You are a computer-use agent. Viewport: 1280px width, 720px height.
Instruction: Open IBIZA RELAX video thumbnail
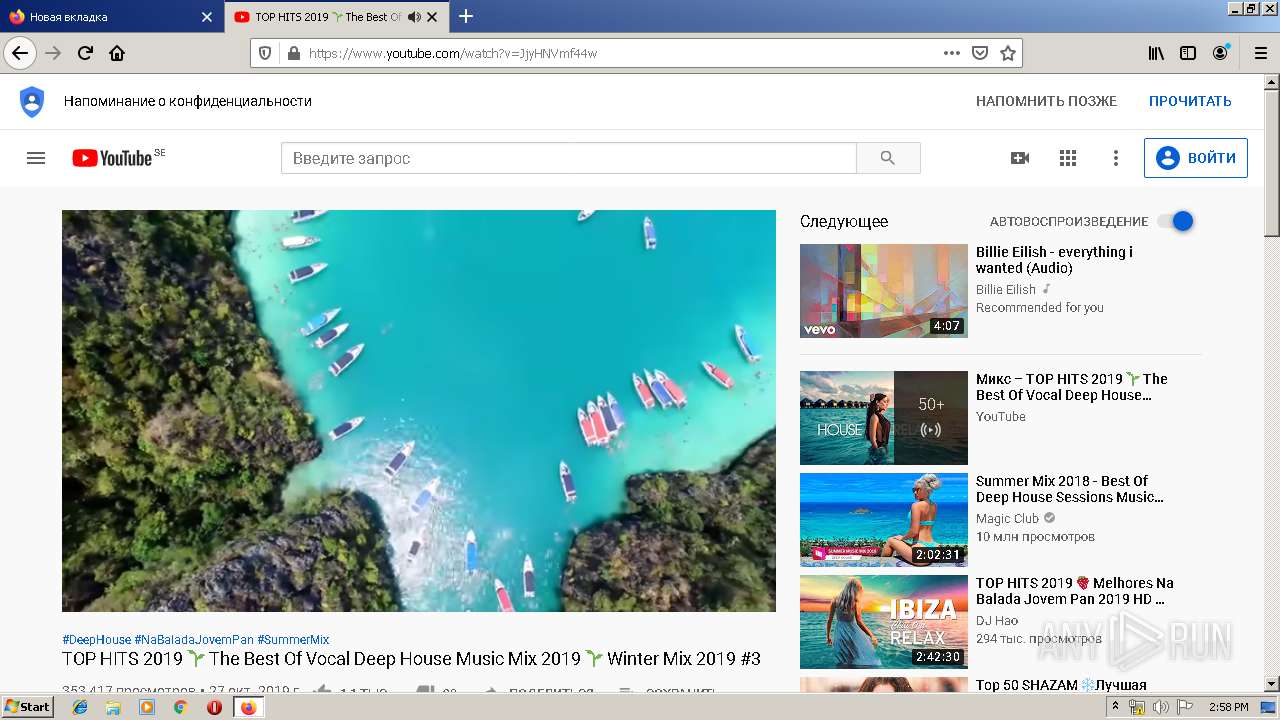tap(884, 622)
